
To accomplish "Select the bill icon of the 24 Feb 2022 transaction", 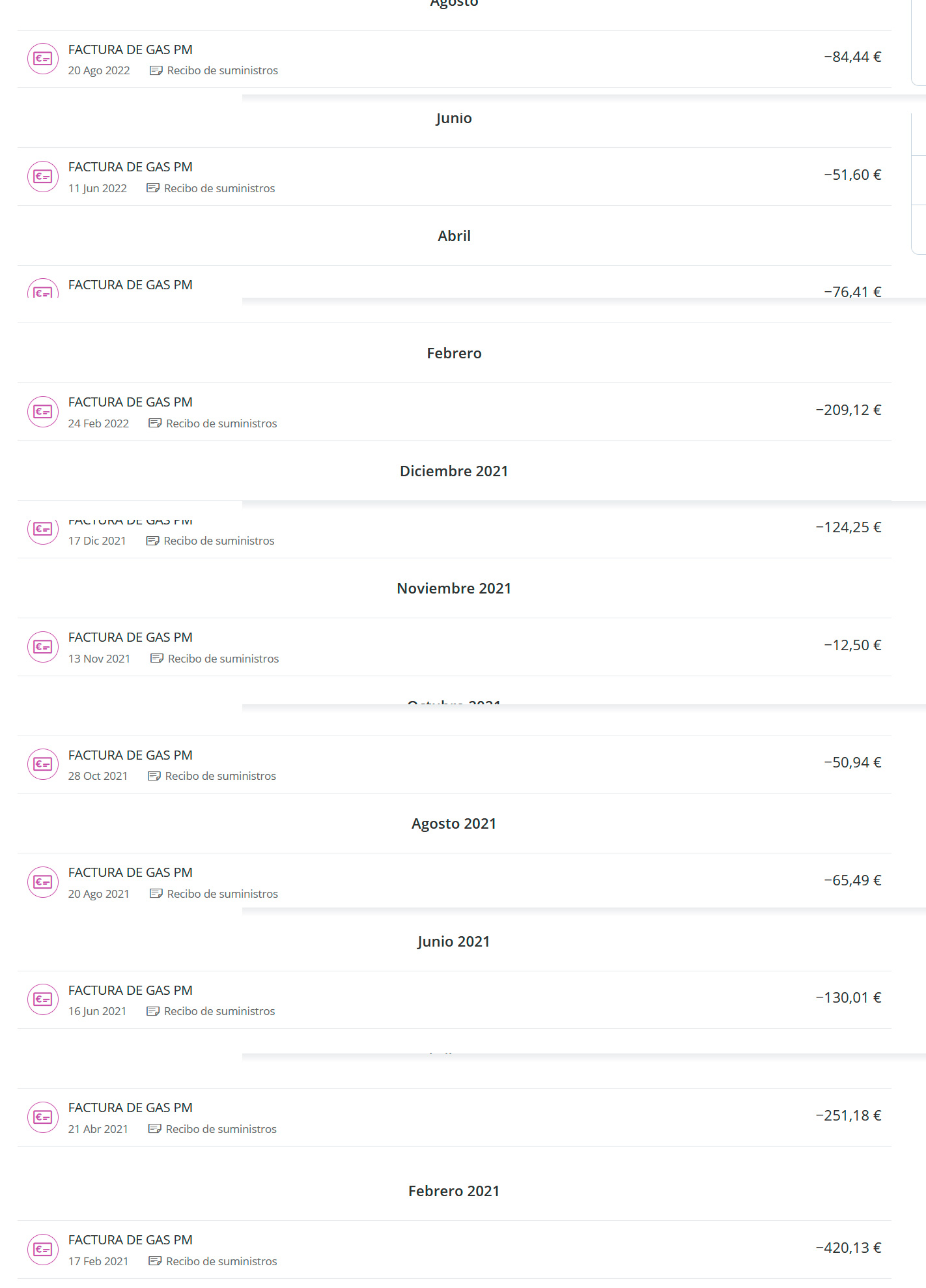I will point(43,412).
